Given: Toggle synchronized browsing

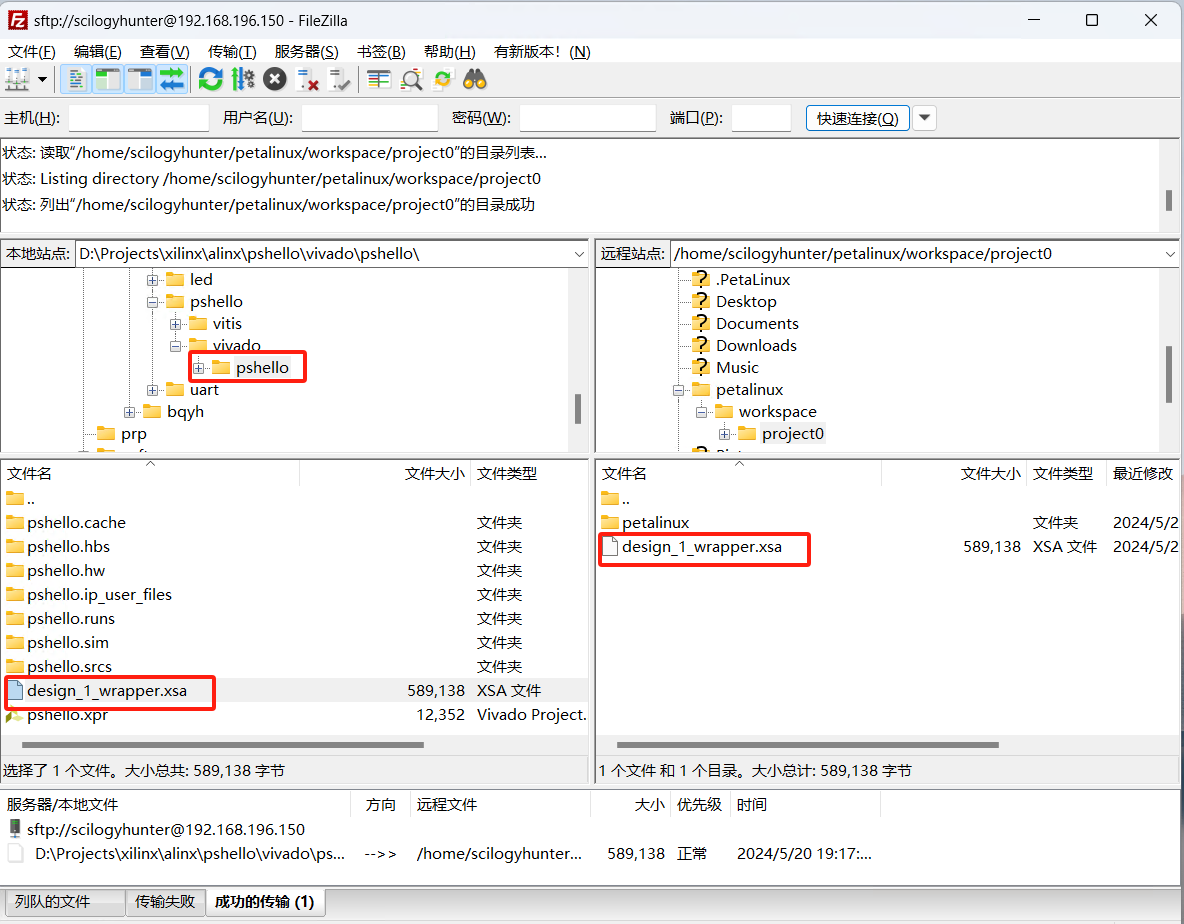Looking at the screenshot, I should (x=441, y=79).
